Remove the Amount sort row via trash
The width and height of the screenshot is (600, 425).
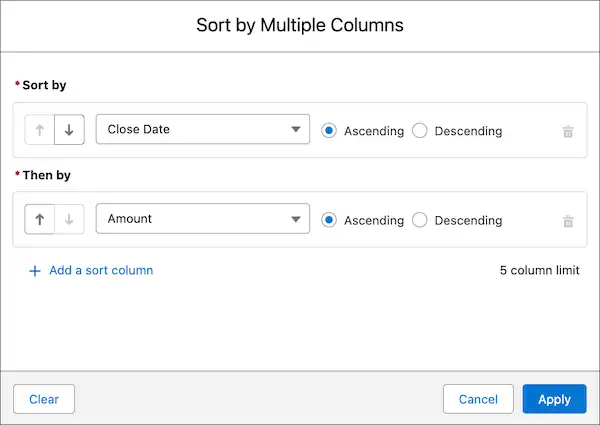568,221
